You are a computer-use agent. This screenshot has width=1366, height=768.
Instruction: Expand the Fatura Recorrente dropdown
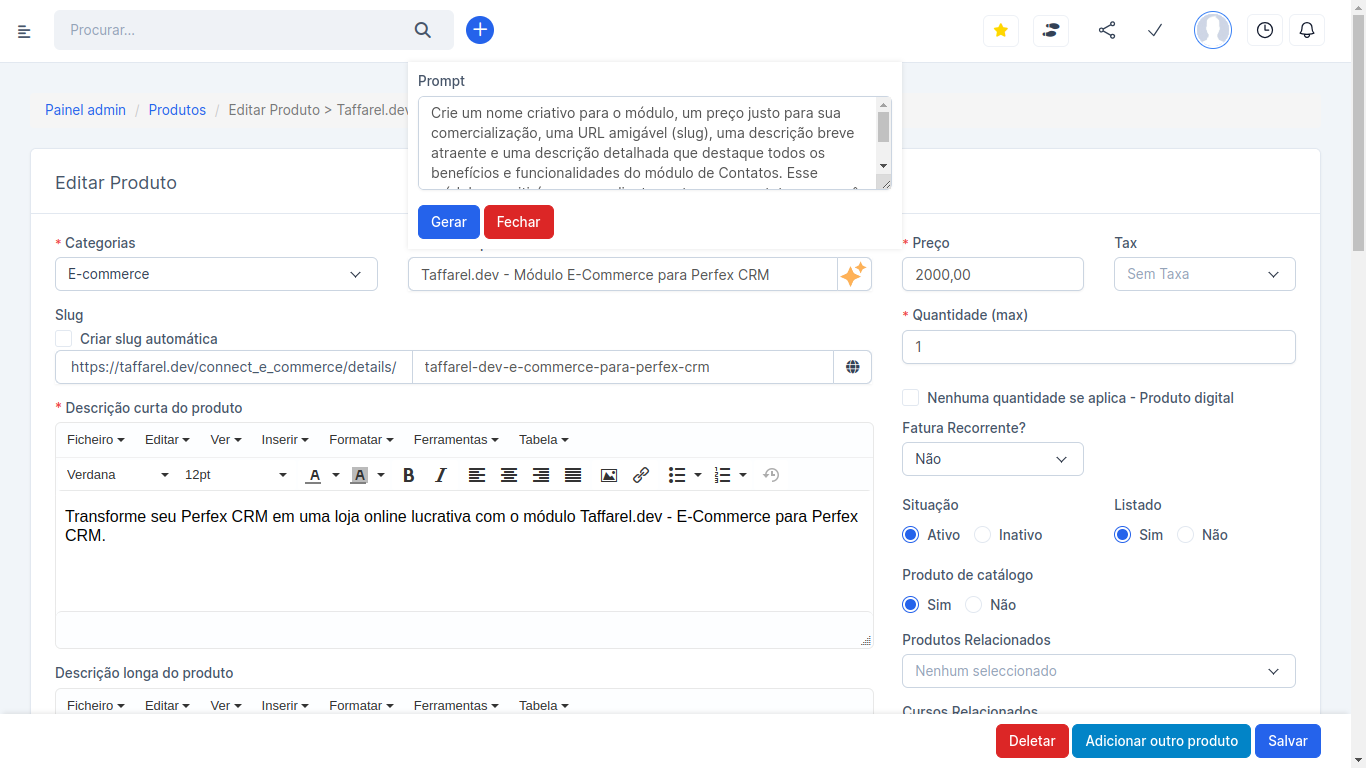[x=992, y=459]
